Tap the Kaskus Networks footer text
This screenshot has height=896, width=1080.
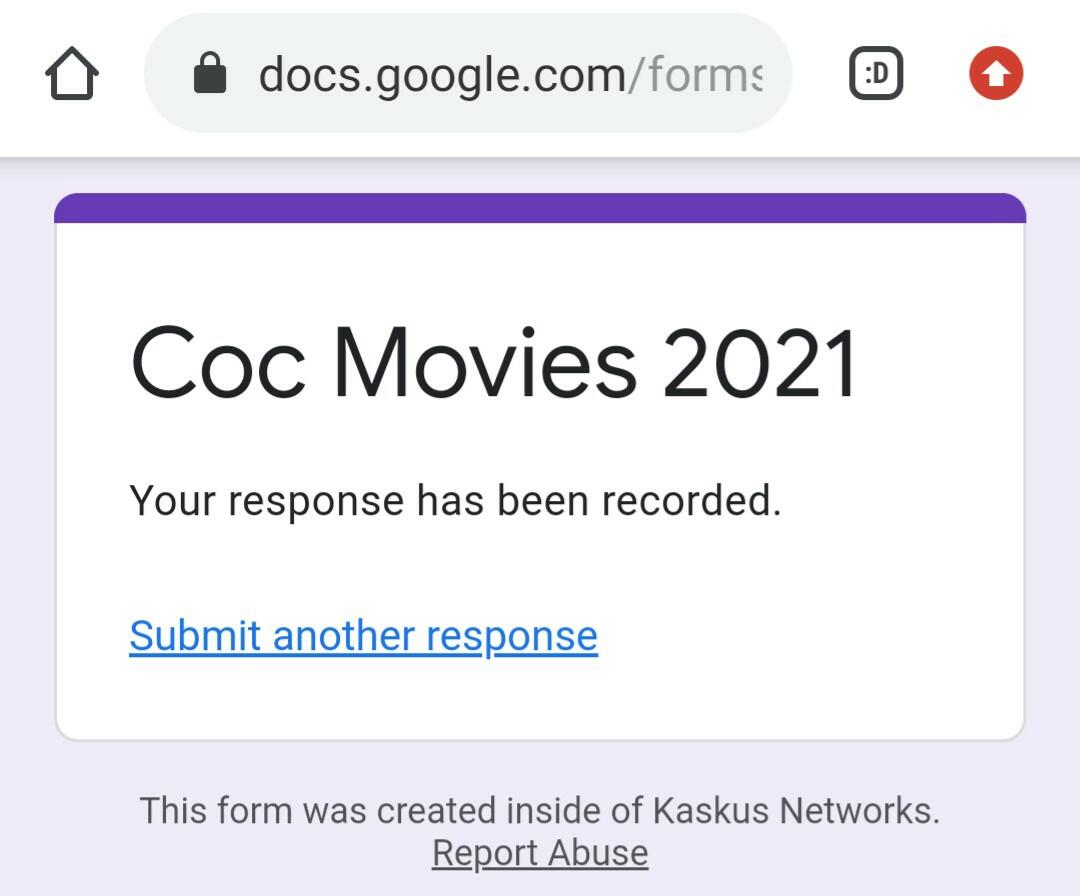tap(540, 810)
